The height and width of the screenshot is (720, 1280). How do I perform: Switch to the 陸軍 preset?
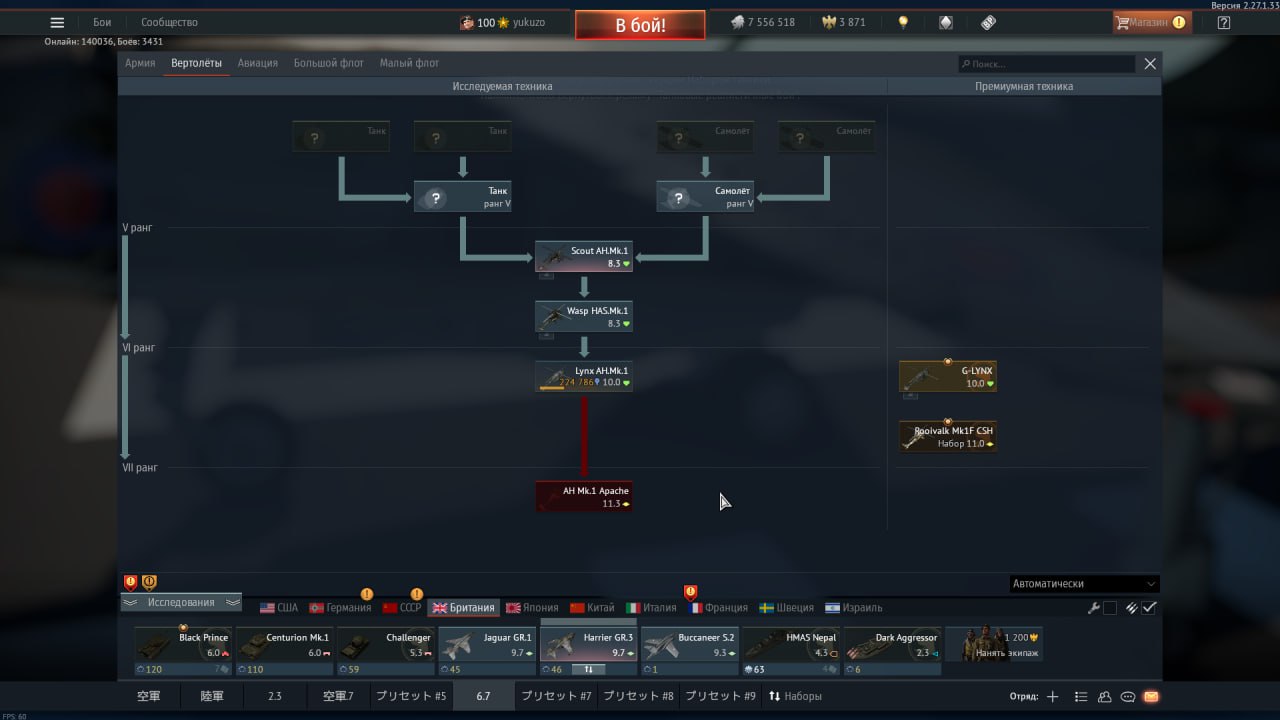[x=211, y=696]
